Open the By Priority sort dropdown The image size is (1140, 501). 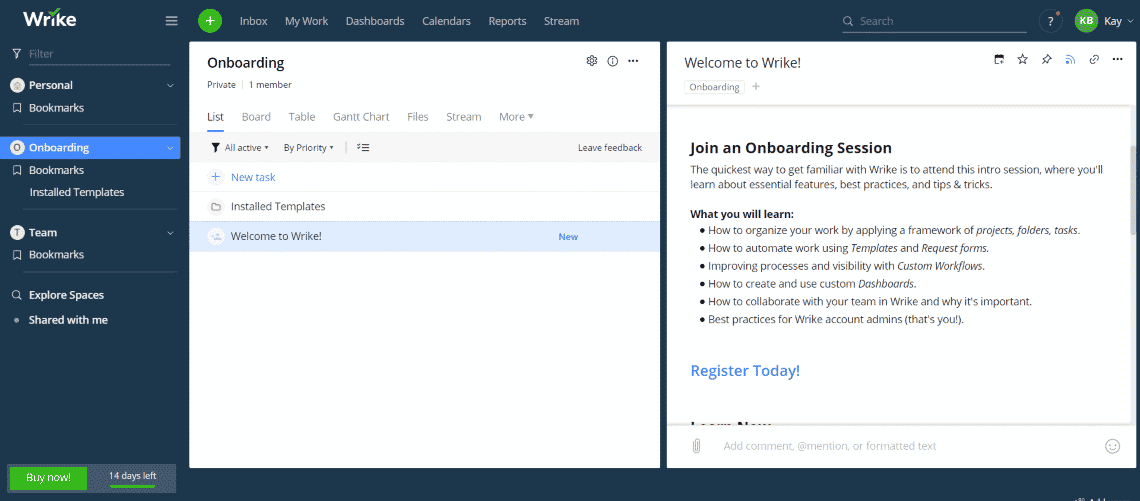[308, 148]
